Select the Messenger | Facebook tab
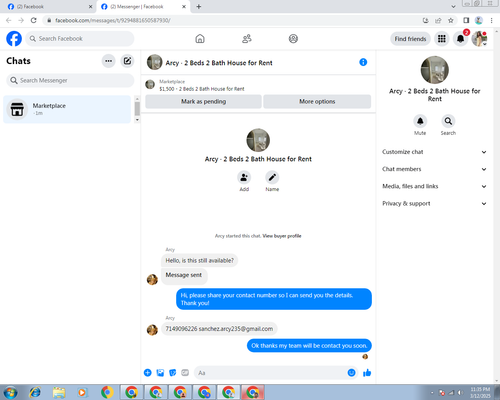Screen dimensions: 500x400 [143, 6]
